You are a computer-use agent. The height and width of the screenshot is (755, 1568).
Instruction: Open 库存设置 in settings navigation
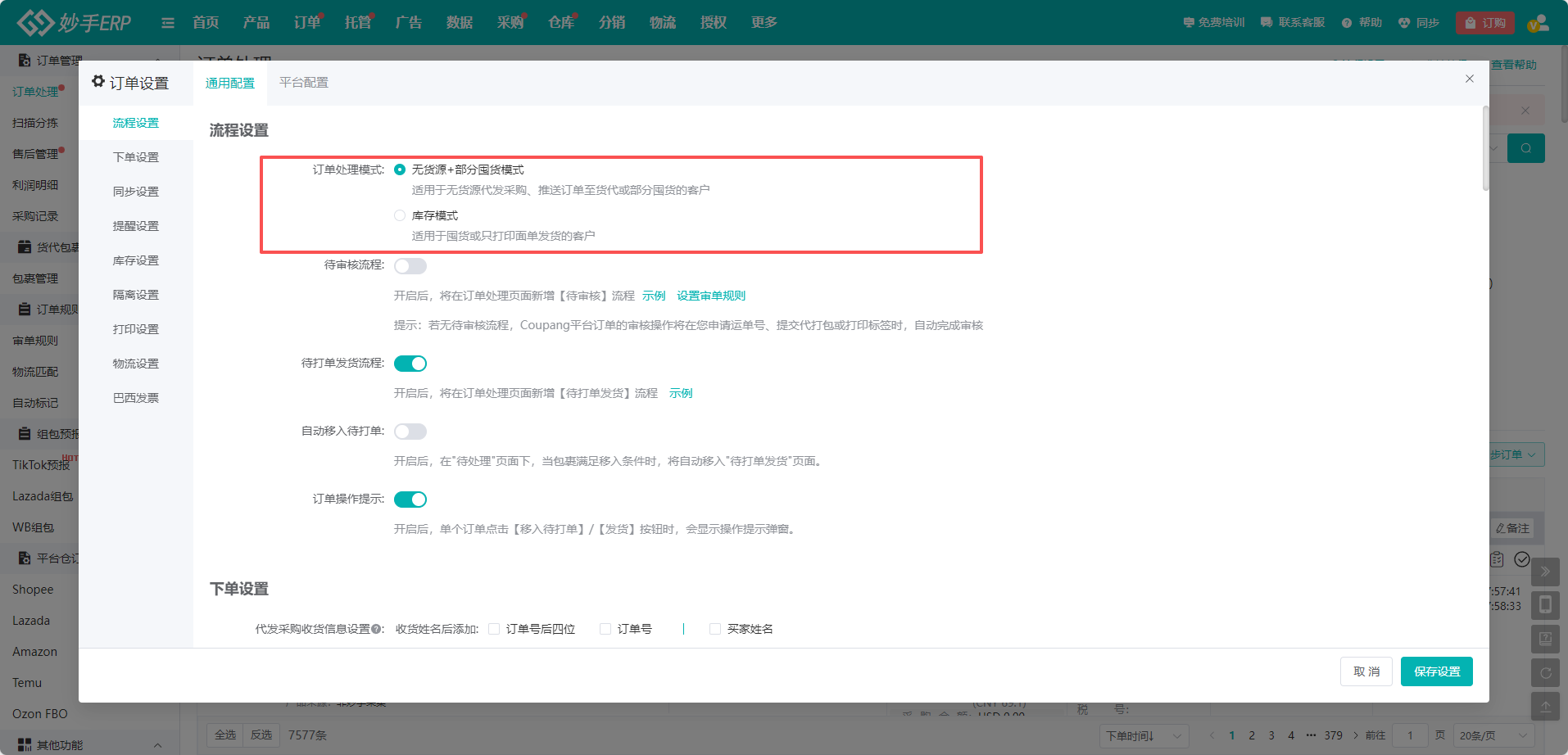click(x=136, y=260)
